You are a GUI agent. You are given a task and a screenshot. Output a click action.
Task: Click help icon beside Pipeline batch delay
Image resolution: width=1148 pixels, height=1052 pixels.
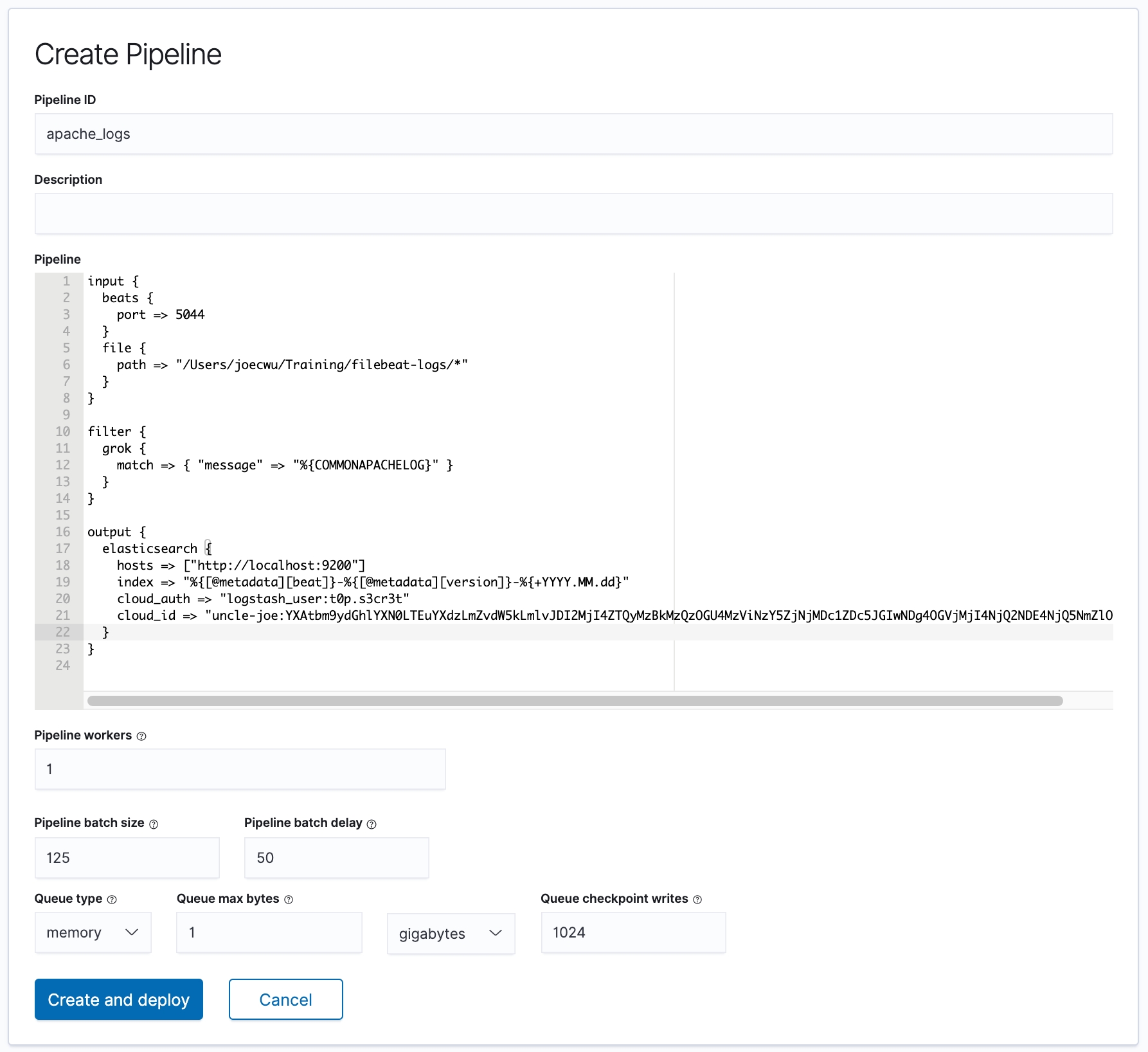tap(372, 824)
